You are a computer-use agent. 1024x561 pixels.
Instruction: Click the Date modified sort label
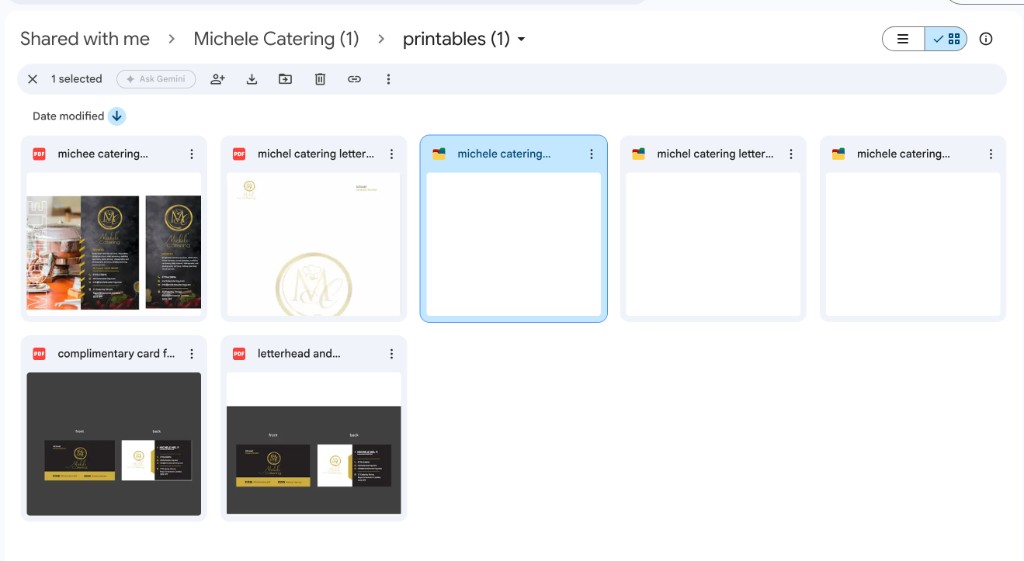[x=68, y=116]
